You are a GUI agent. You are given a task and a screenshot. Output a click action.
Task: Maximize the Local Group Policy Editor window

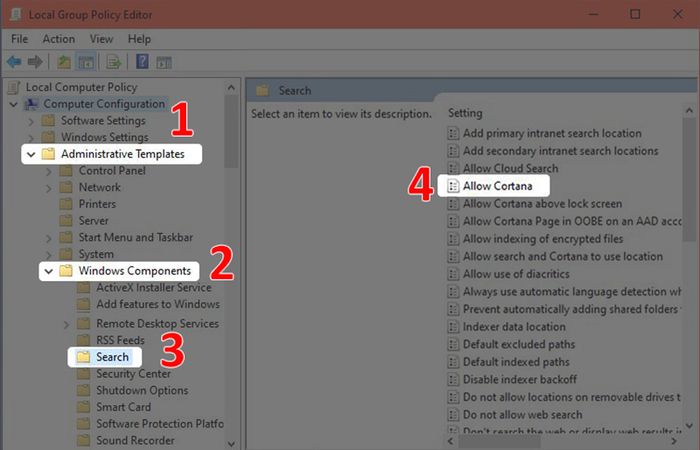pyautogui.click(x=635, y=14)
